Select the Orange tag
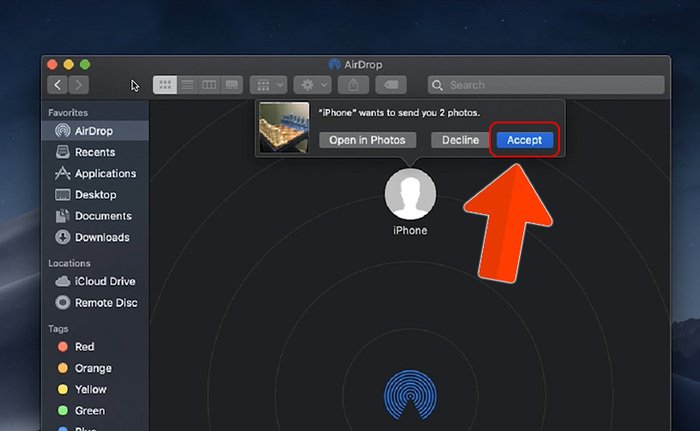This screenshot has height=431, width=700. (93, 368)
